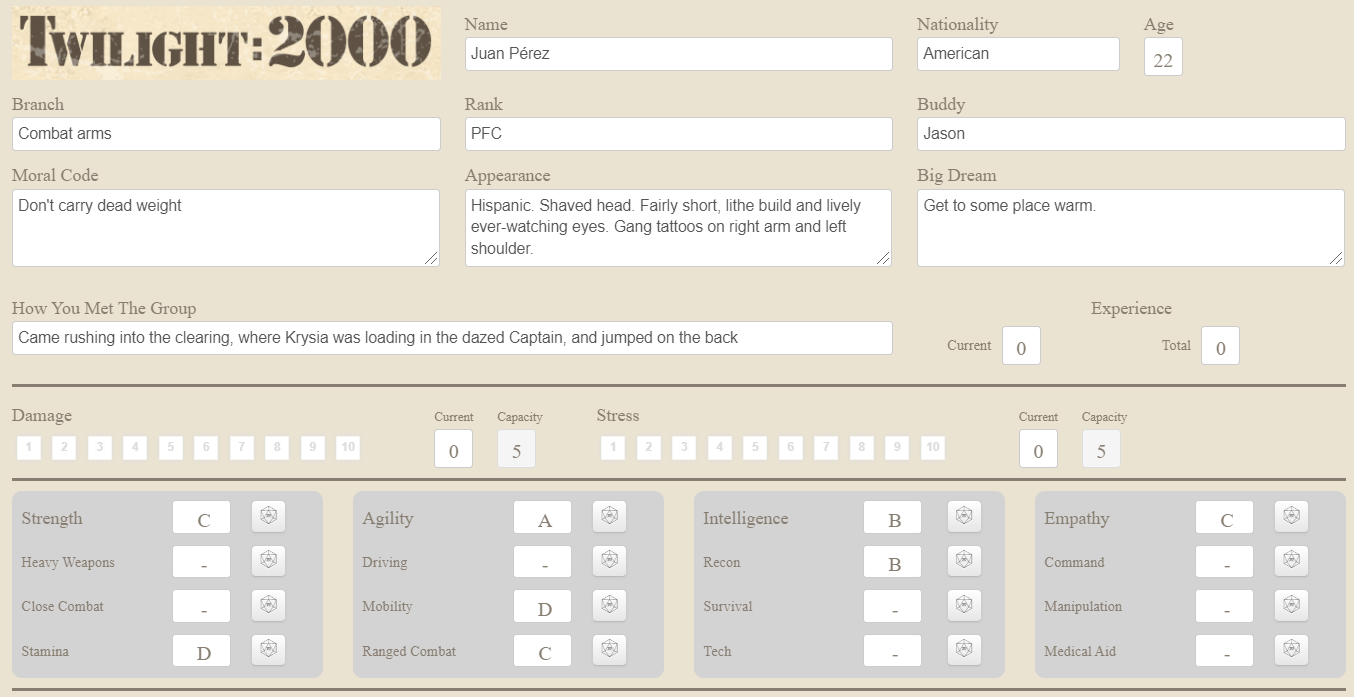This screenshot has width=1354, height=697.
Task: Roll the Recon skill dice
Action: point(963,561)
